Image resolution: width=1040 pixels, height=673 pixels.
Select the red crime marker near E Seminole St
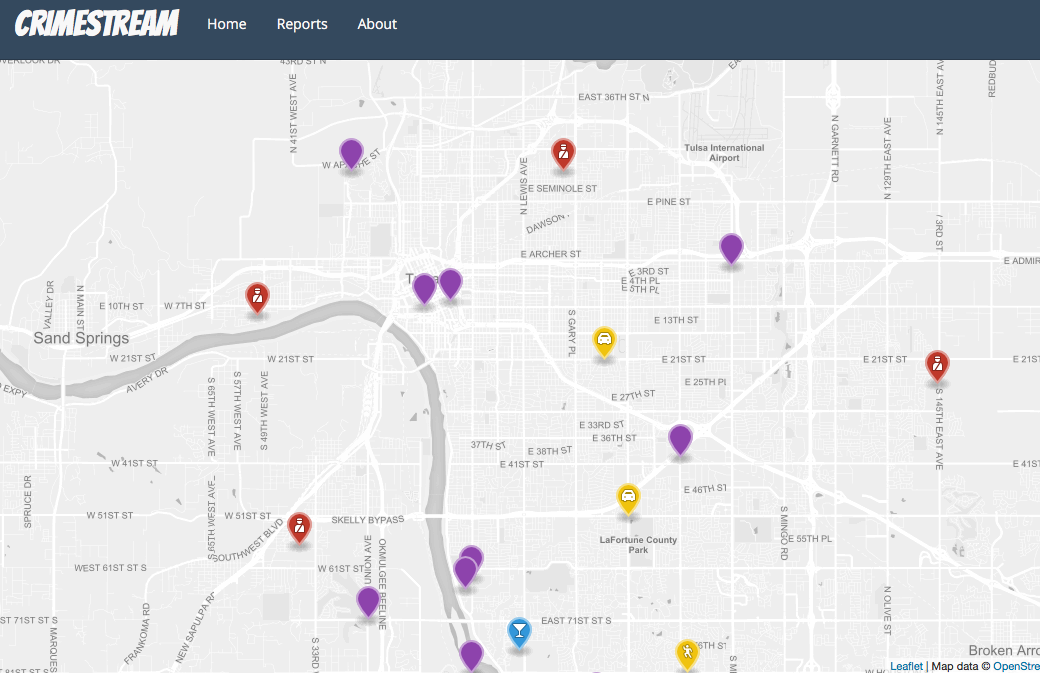click(x=563, y=155)
